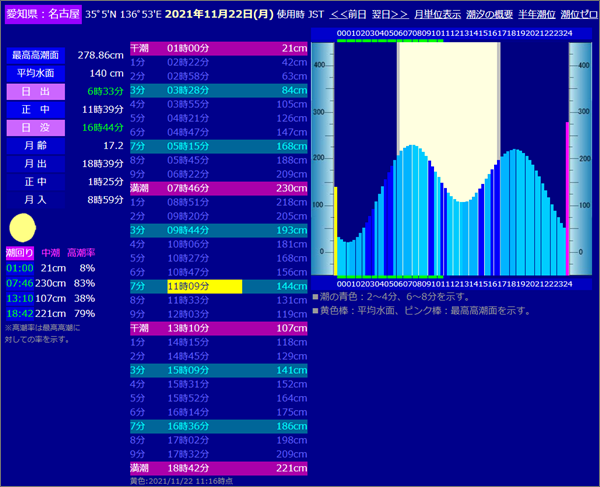This screenshot has width=600, height=487.
Task: Click the 18:42 tide time entry
Action: tap(20, 314)
